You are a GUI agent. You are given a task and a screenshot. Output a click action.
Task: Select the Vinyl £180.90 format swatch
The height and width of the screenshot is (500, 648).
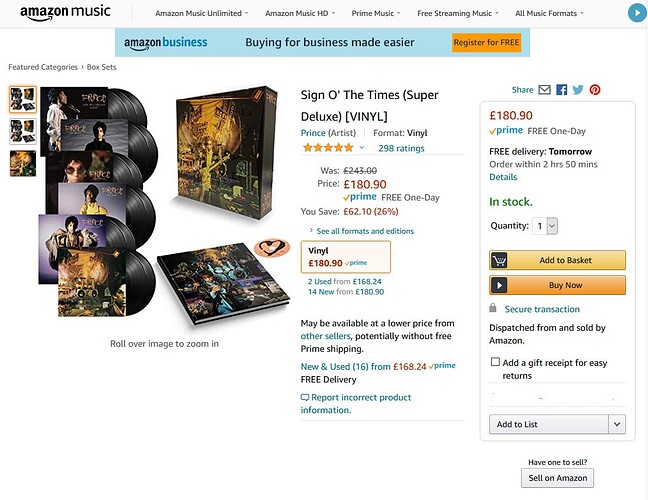[x=345, y=257]
